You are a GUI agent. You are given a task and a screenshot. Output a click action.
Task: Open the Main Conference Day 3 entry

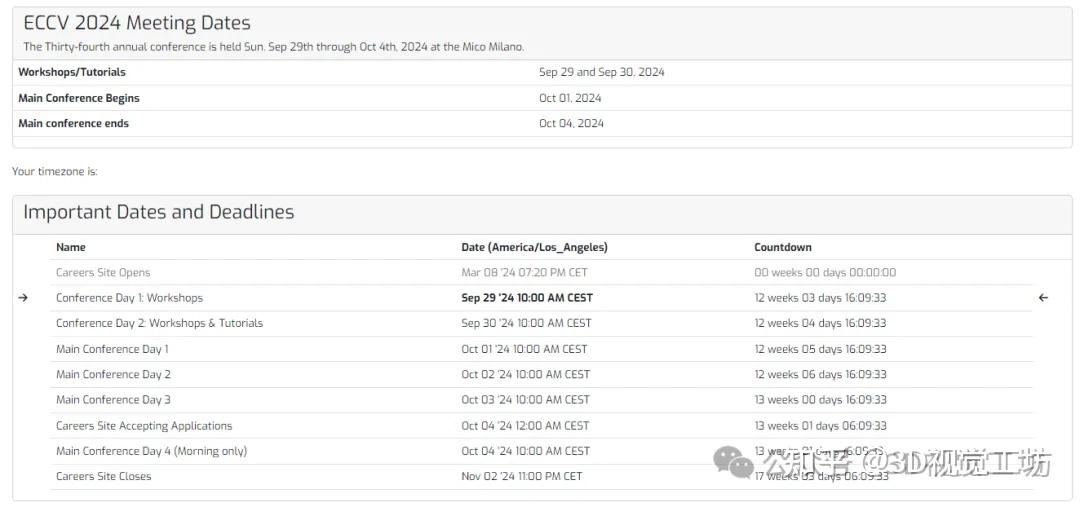coord(113,399)
